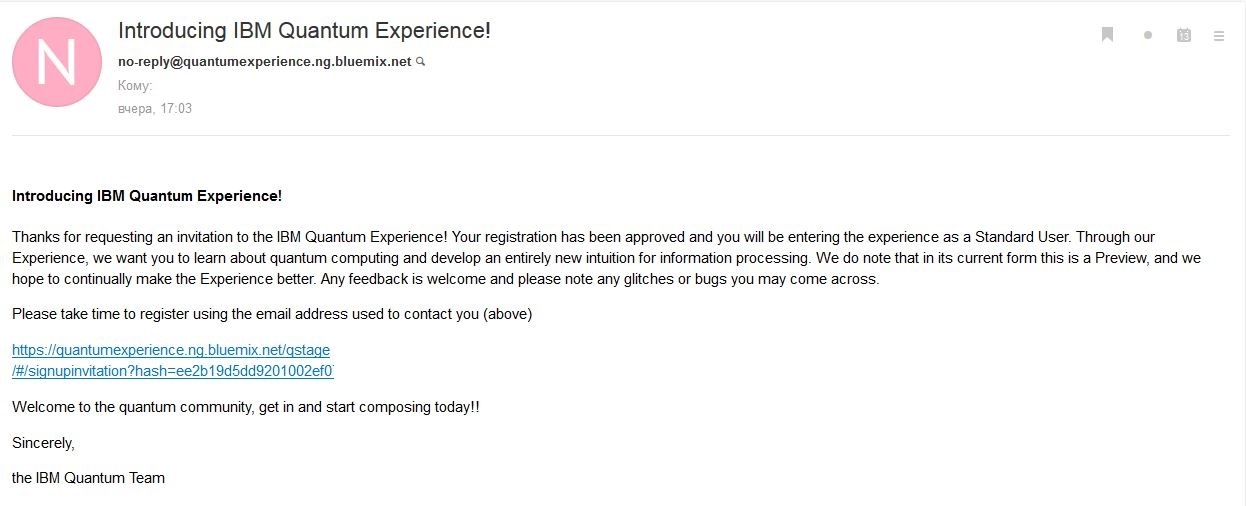
Task: Click "the IBM Quantum Team" signature
Action: [88, 478]
